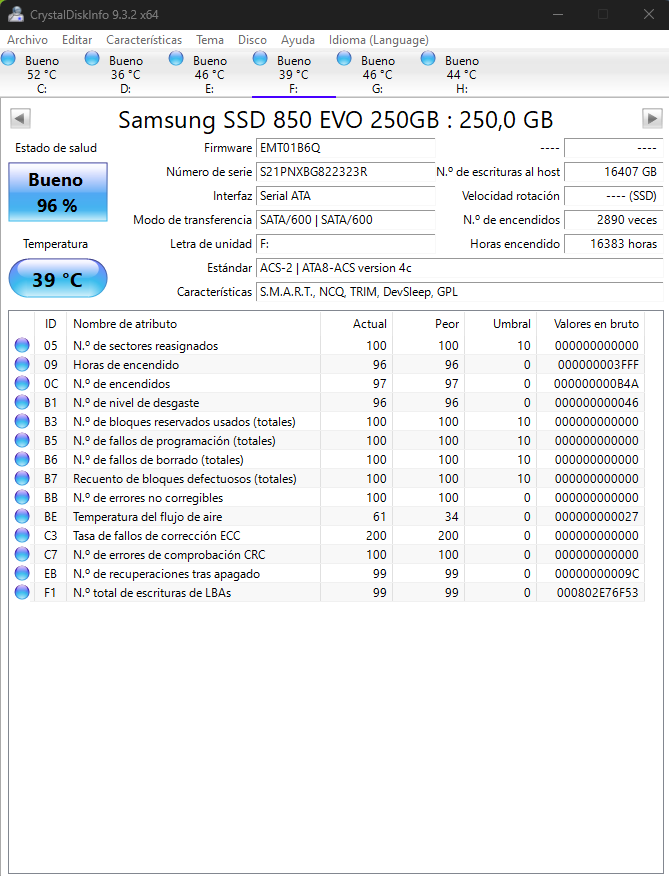669x876 pixels.
Task: Click the 39 °C temperature button
Action: 58,278
